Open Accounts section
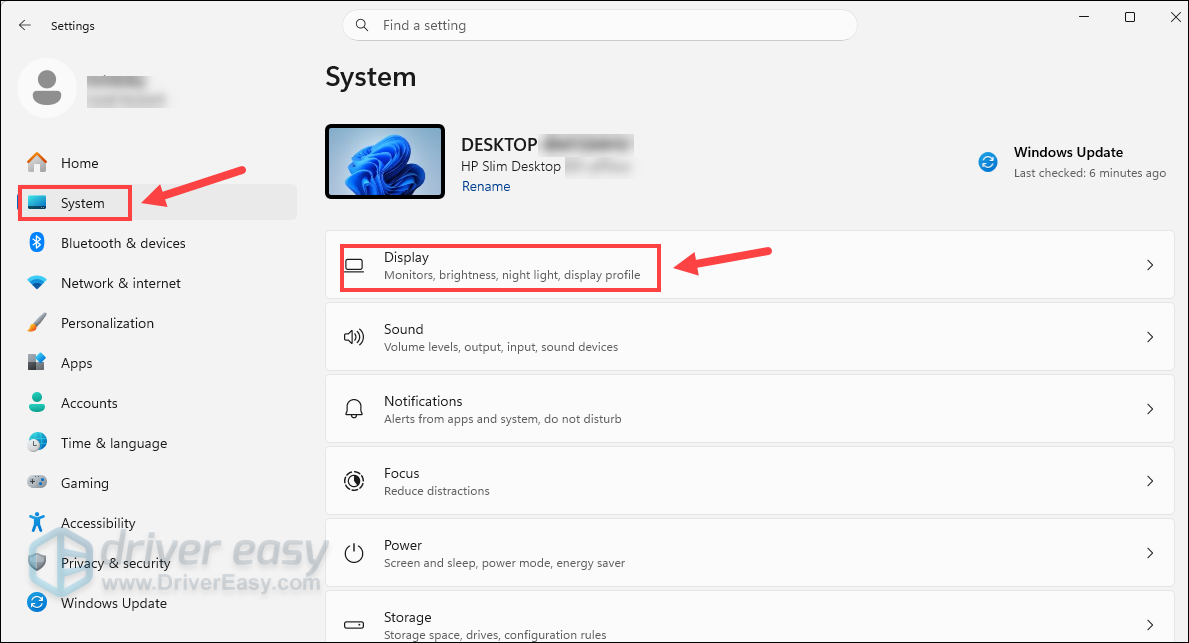The image size is (1189, 643). coord(89,403)
